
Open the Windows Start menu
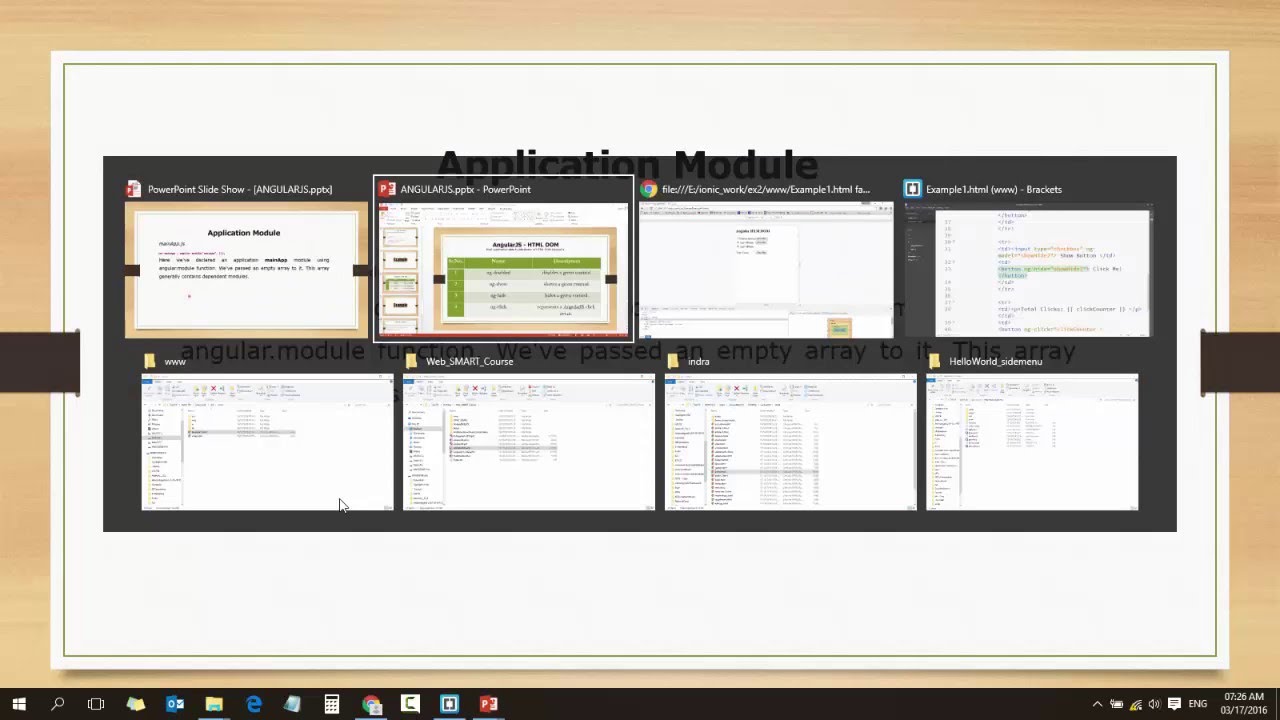tap(19, 704)
